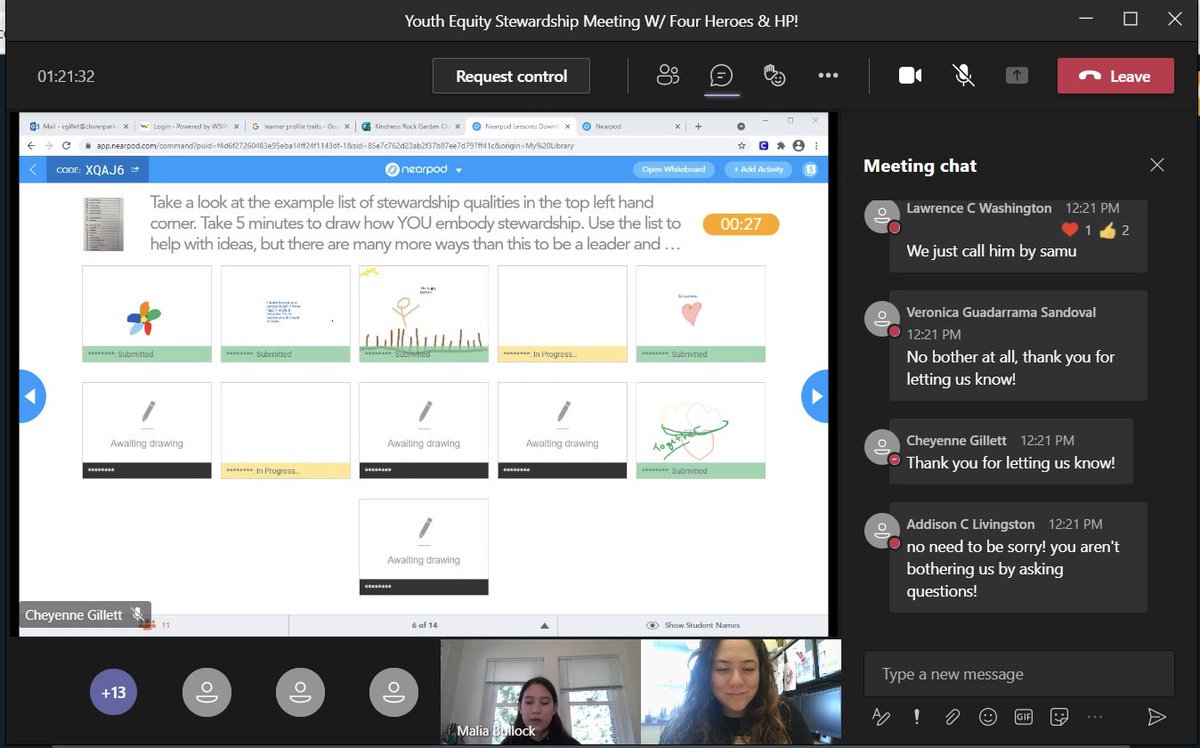
Task: Open the Together hearts drawing thumbnail
Action: (701, 430)
